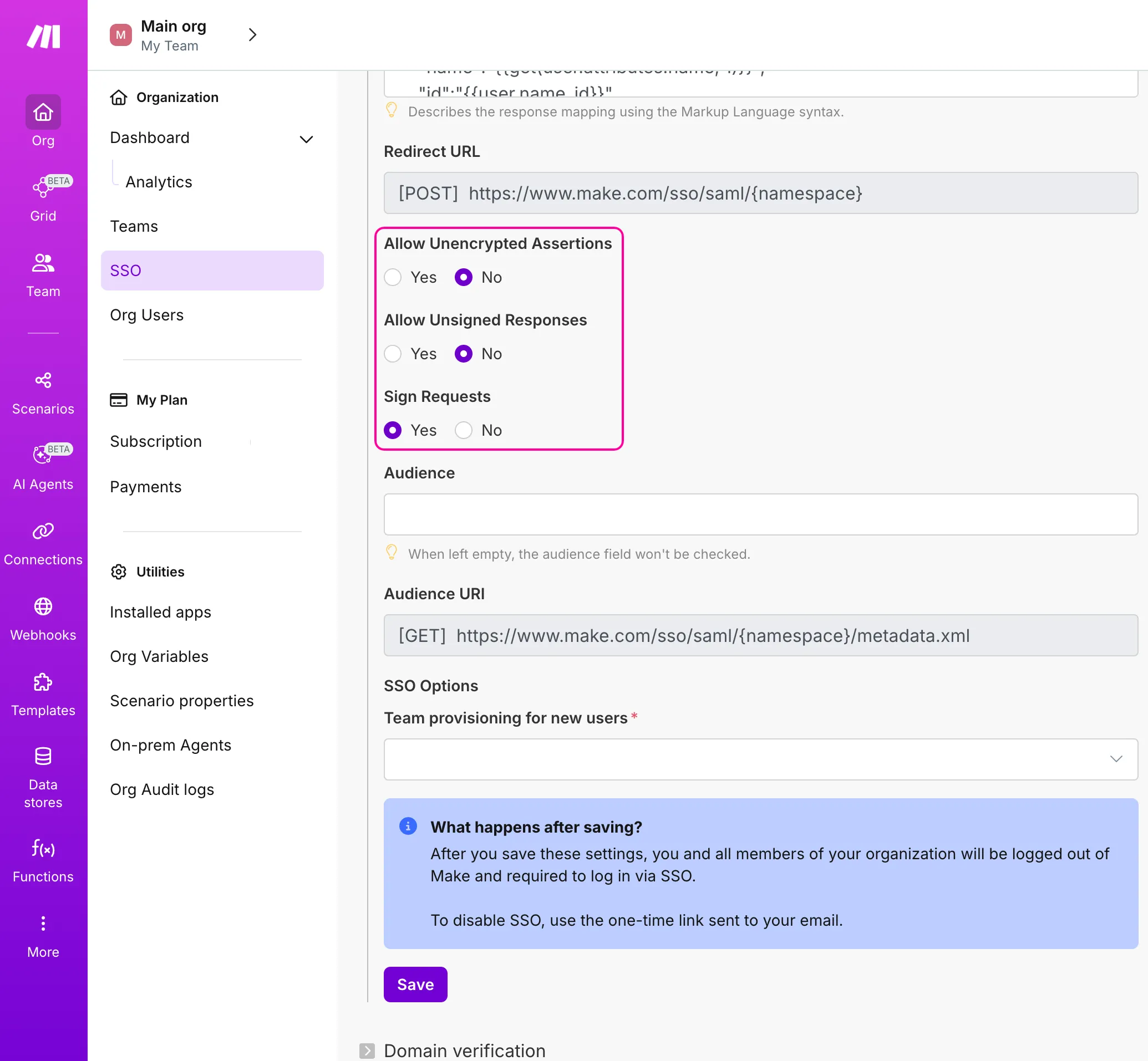Open Org Variables link
This screenshot has width=1148, height=1061.
pos(159,656)
